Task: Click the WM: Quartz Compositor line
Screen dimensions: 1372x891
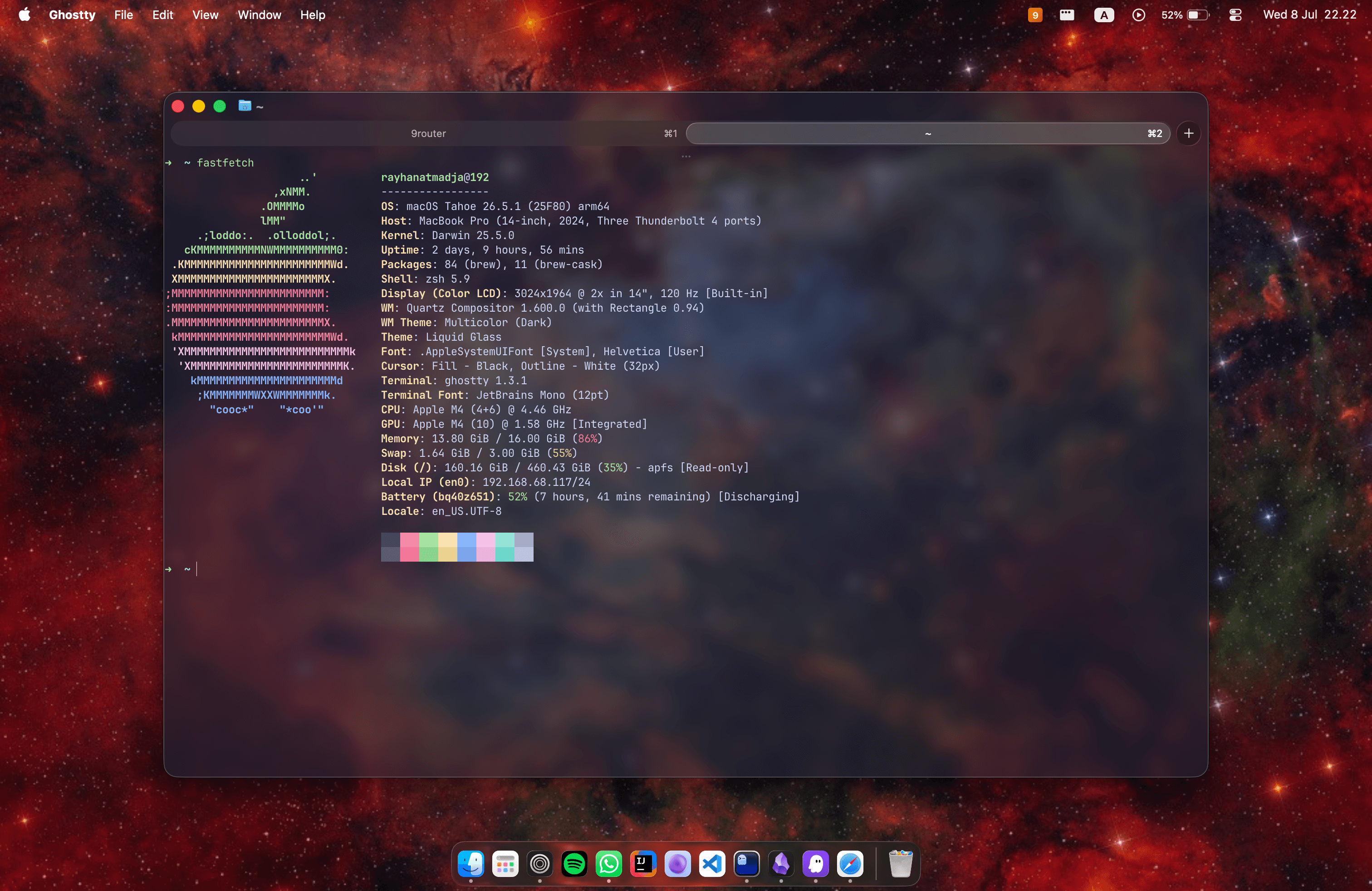Action: point(543,308)
